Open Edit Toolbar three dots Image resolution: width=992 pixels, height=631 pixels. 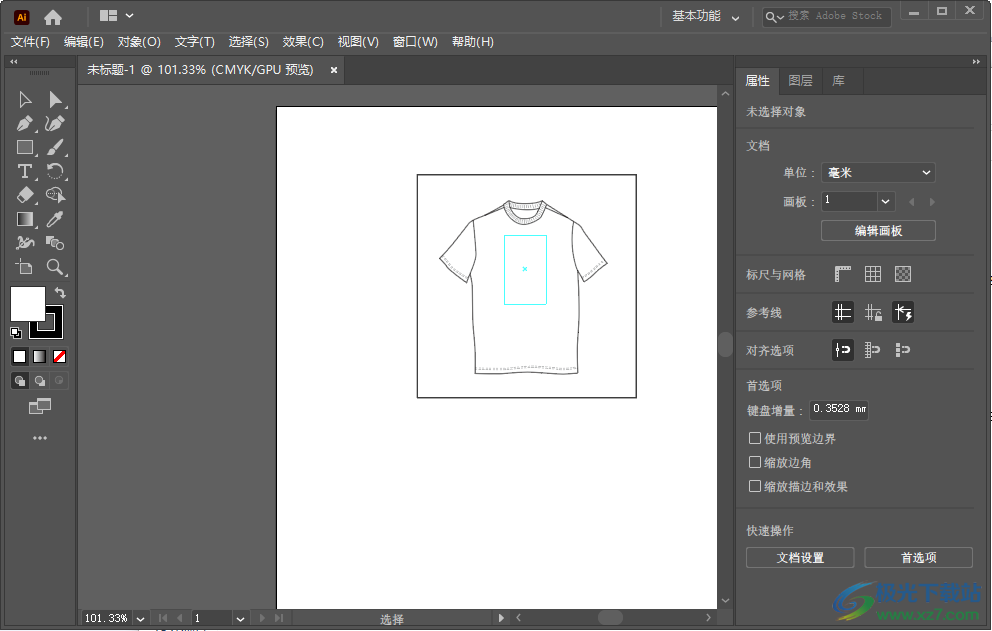pyautogui.click(x=40, y=438)
